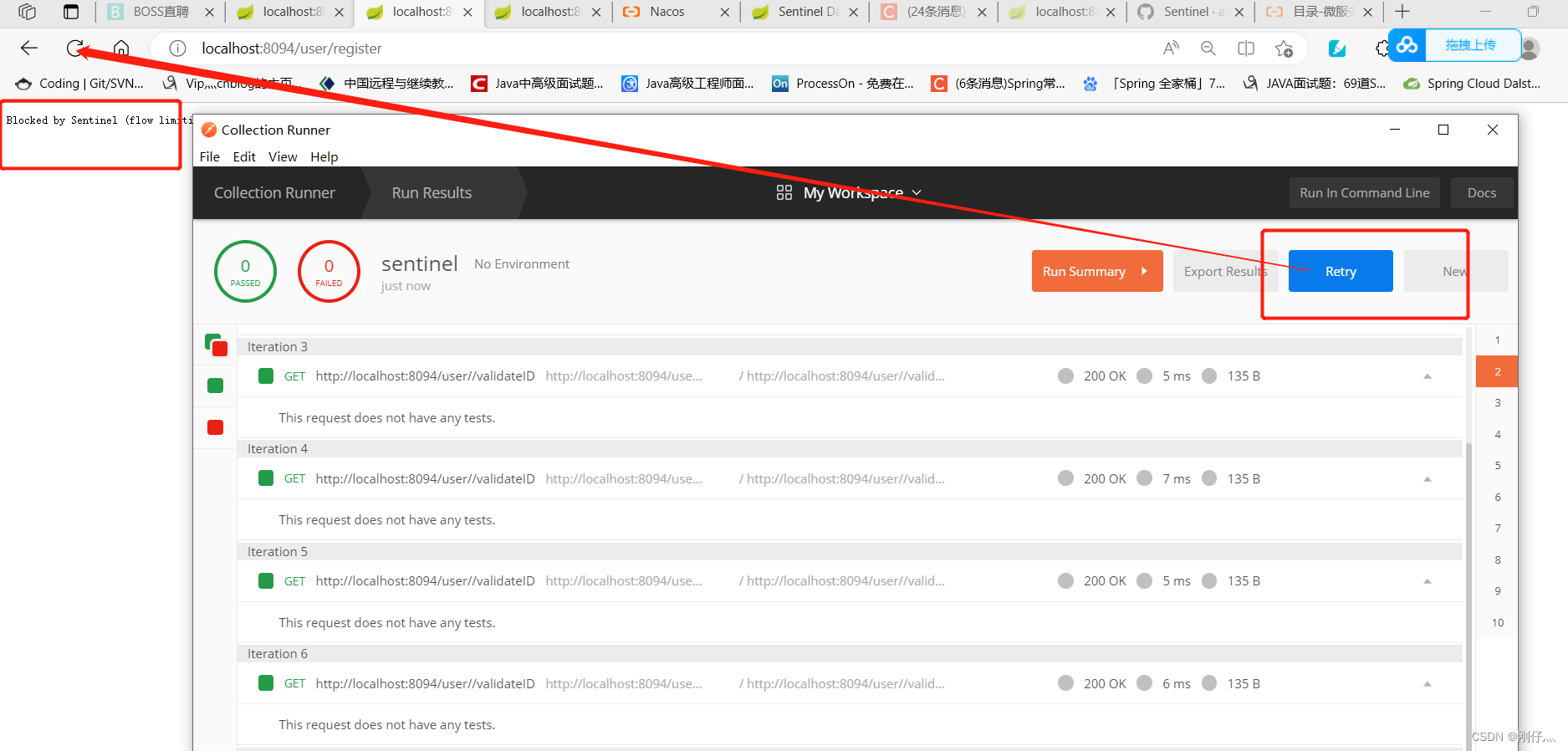Jump to iteration 7 in sidebar

(x=1497, y=529)
